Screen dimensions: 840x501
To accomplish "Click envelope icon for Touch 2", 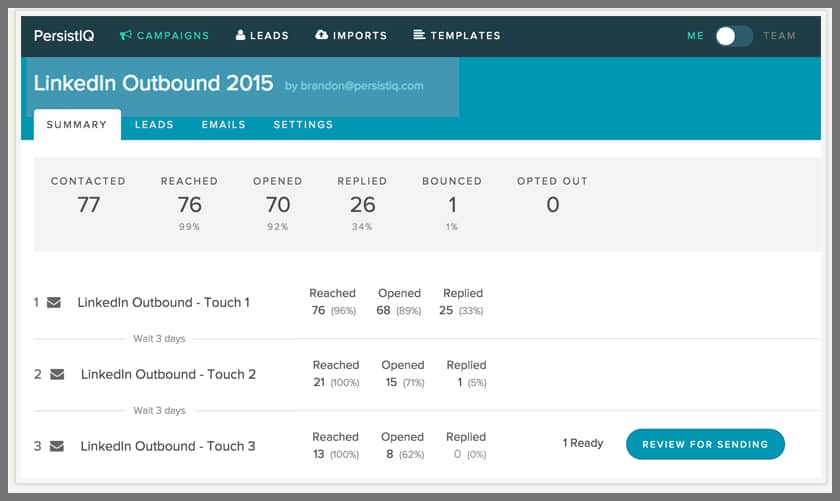I will (57, 374).
